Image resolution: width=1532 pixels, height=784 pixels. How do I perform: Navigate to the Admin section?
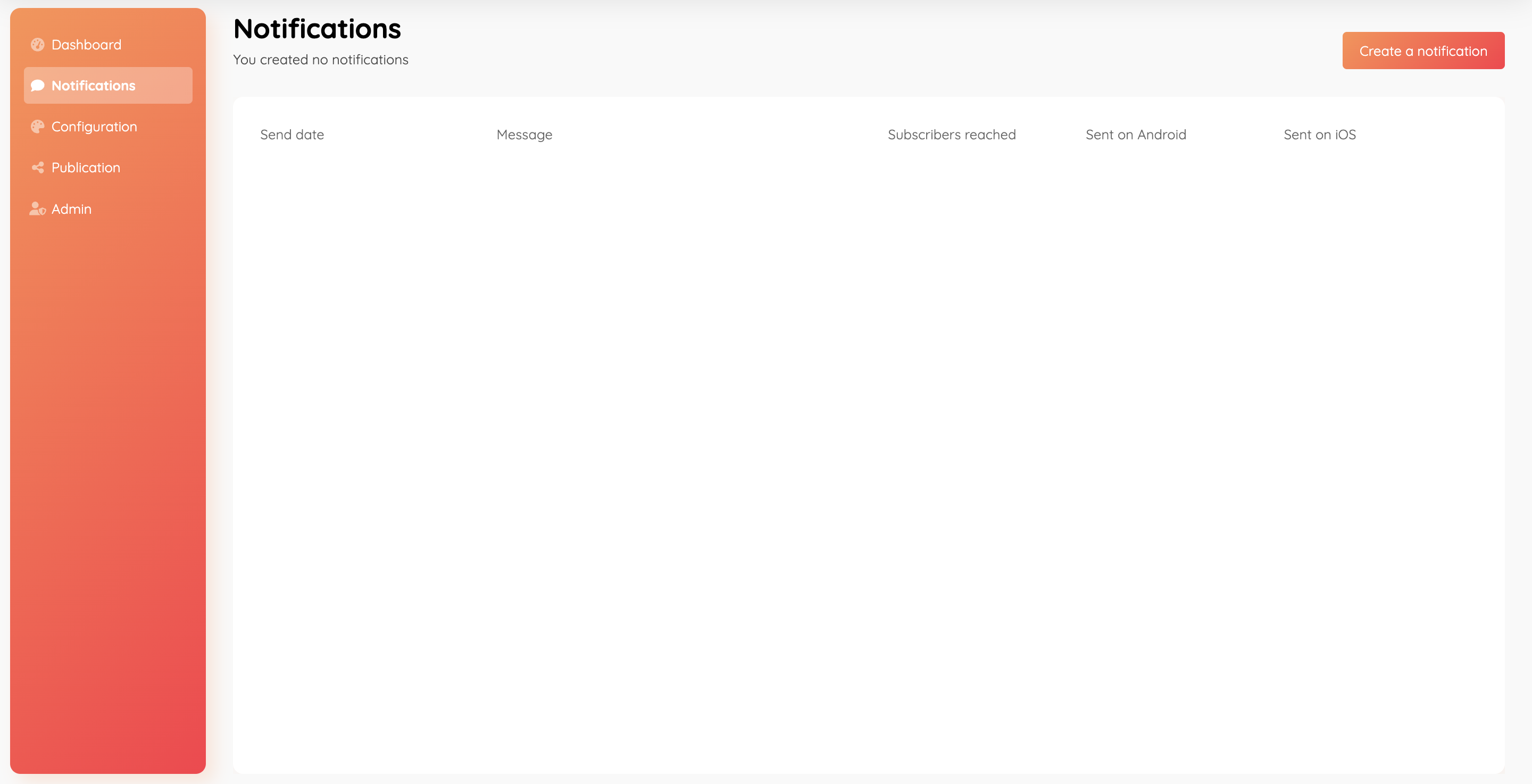71,209
